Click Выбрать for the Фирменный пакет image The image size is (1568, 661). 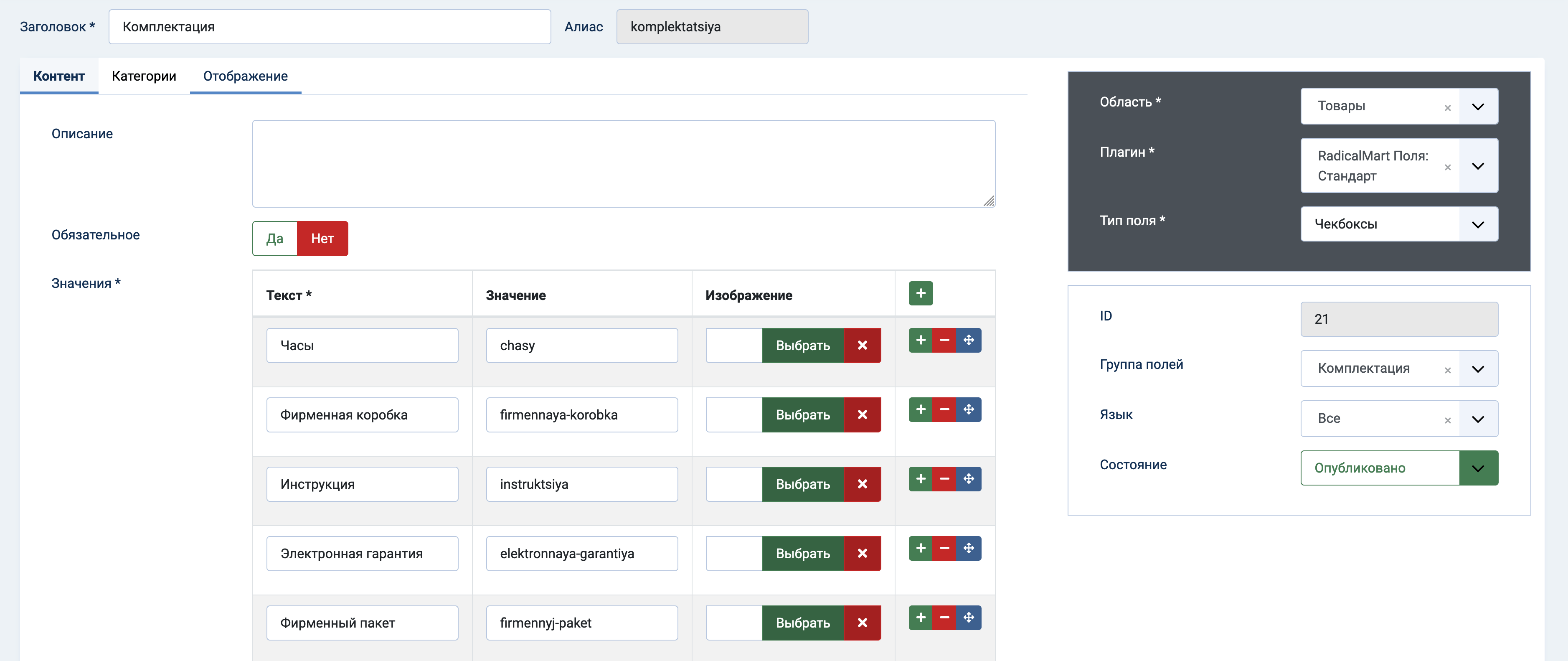[x=802, y=623]
